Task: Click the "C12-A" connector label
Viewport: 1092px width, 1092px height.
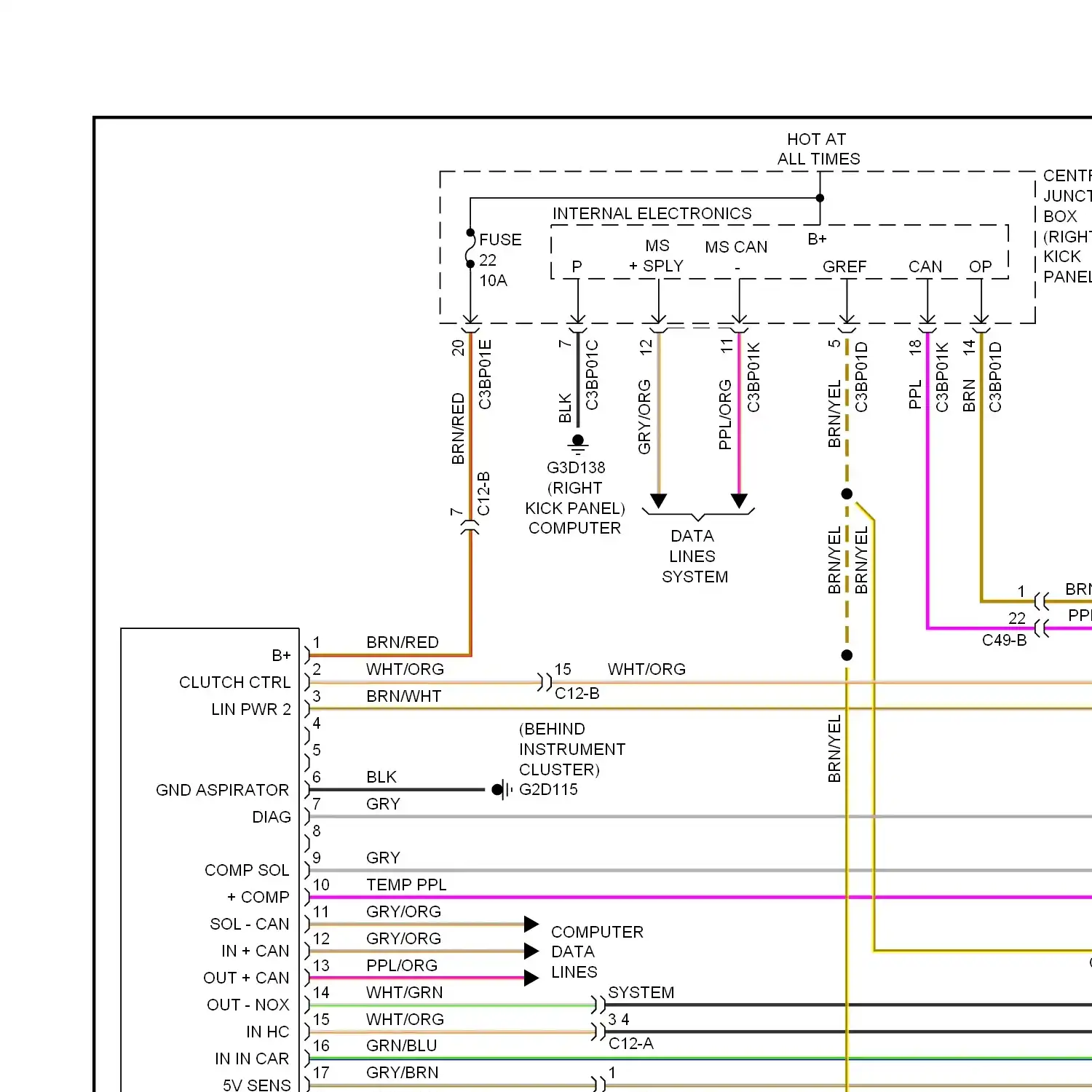Action: click(x=631, y=1043)
